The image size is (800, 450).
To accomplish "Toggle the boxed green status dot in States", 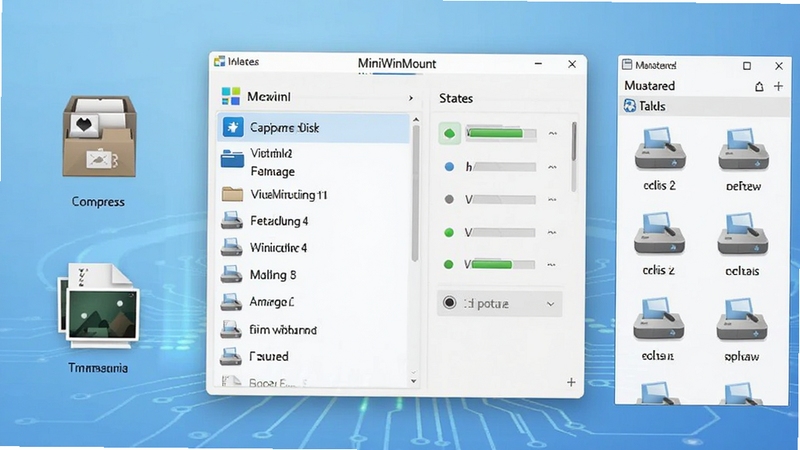I will coord(449,134).
